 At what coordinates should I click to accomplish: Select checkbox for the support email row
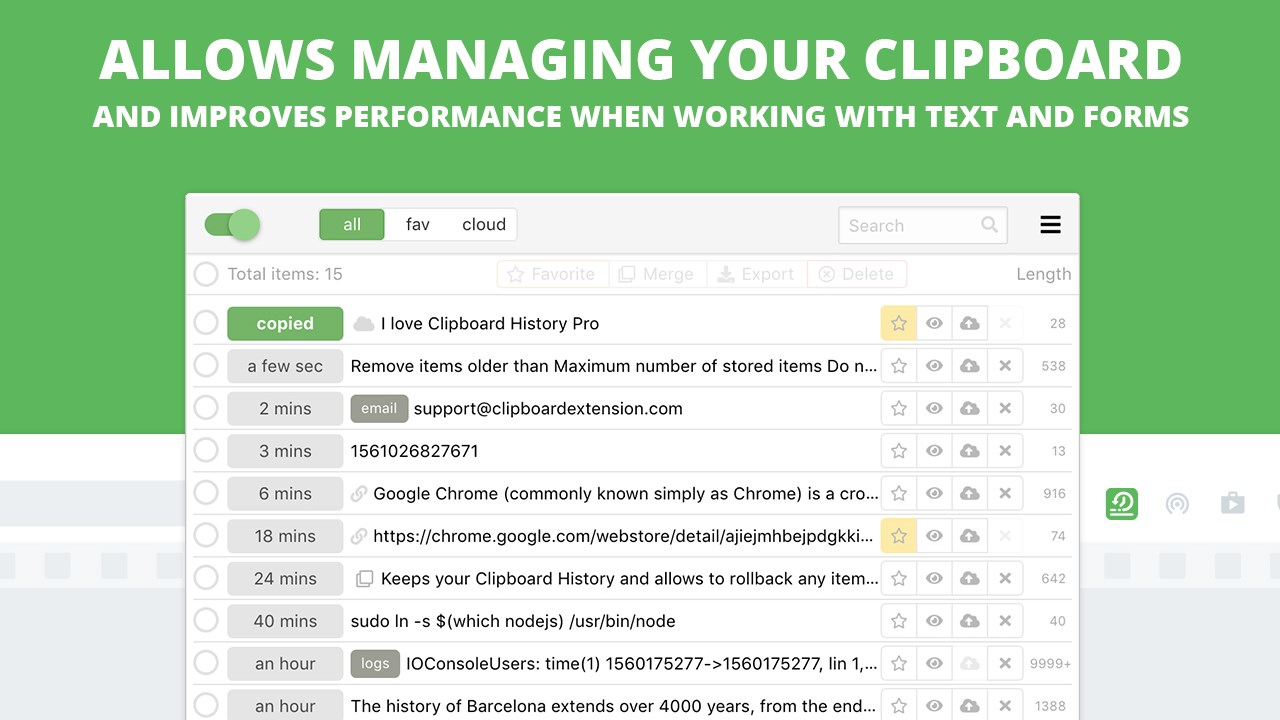pyautogui.click(x=206, y=408)
